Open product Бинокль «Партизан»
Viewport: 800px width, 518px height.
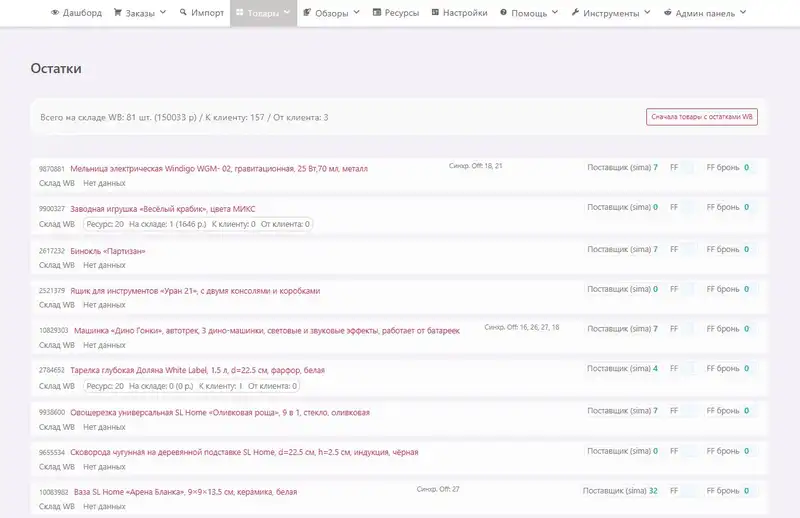click(x=108, y=251)
